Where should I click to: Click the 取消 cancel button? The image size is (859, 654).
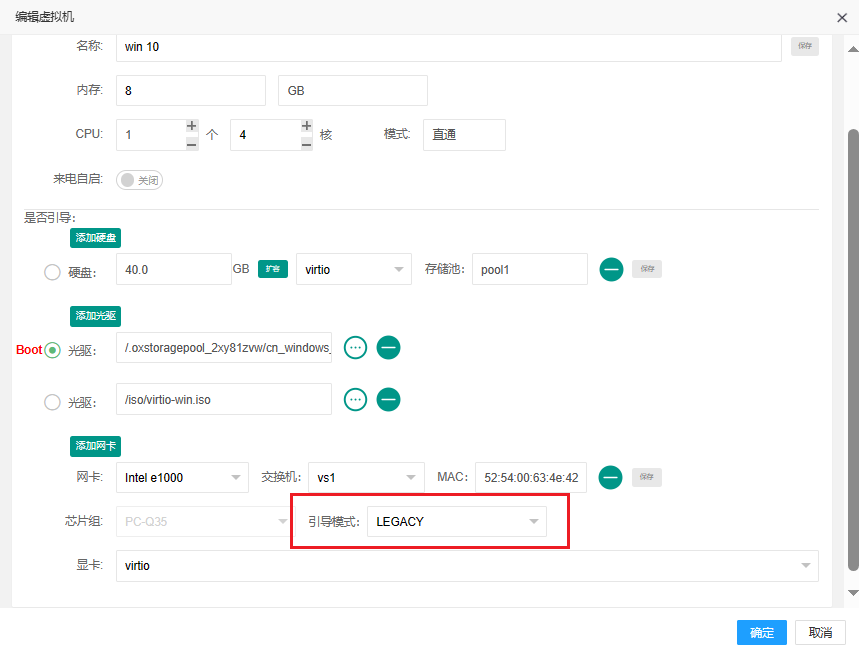coord(820,632)
